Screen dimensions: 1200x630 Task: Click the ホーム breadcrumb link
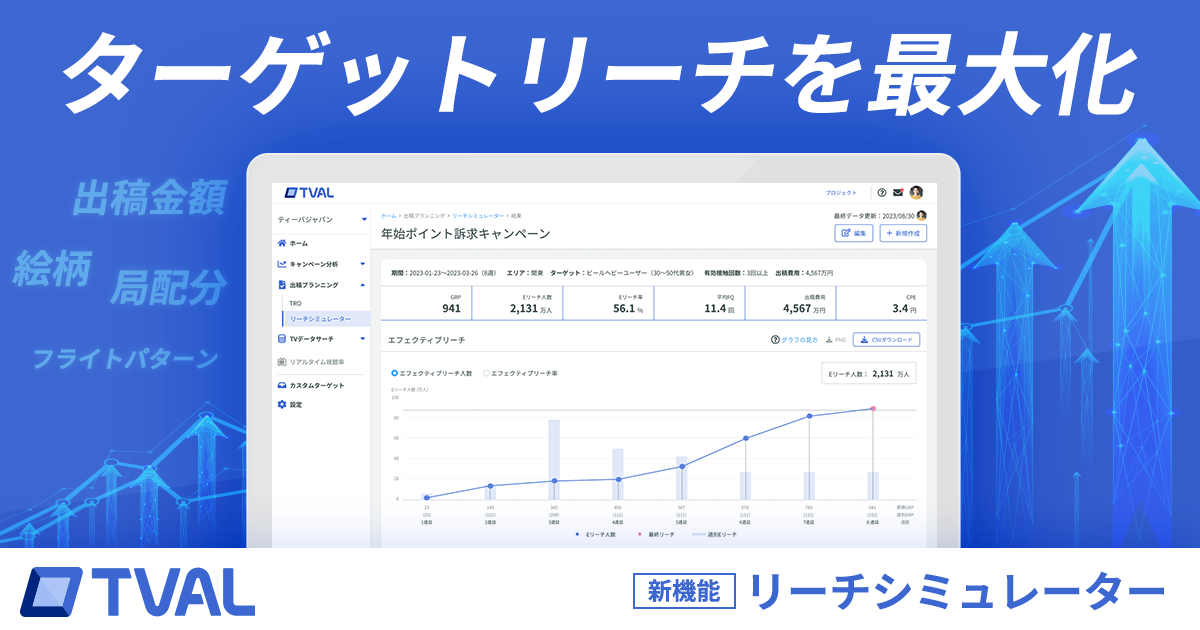(388, 216)
